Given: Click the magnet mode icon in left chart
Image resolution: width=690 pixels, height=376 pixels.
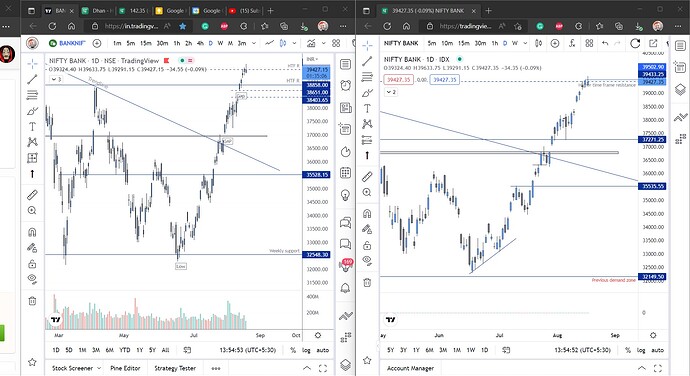Looking at the screenshot, I should pos(32,232).
